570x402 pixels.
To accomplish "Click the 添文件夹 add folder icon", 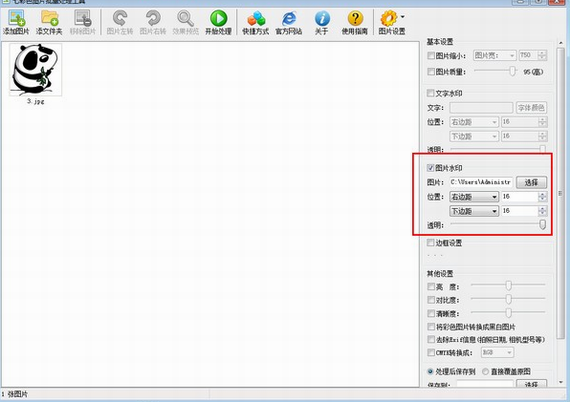I will point(49,19).
